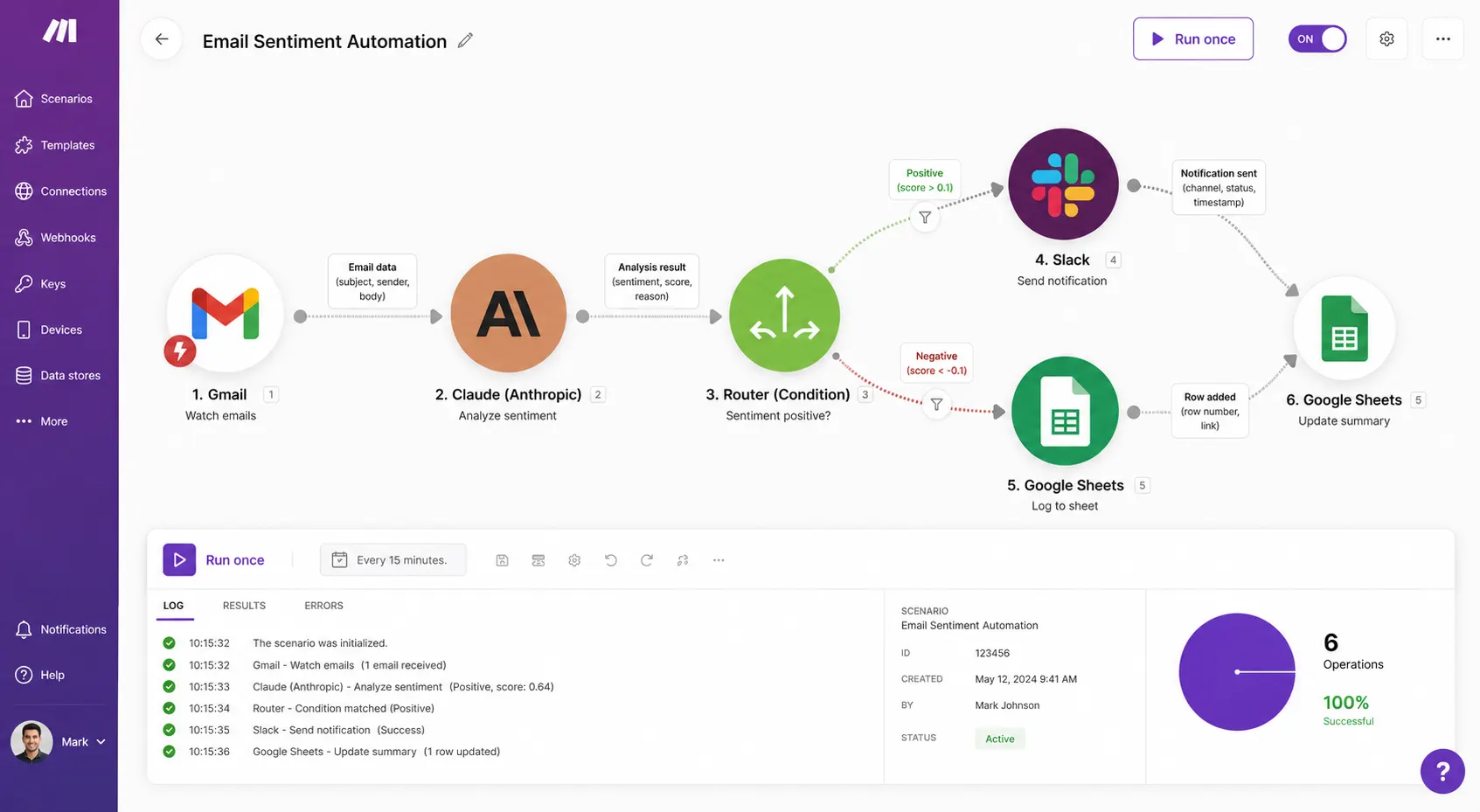1480x812 pixels.
Task: Click the Negative (score < -0.1) label
Action: tap(936, 363)
